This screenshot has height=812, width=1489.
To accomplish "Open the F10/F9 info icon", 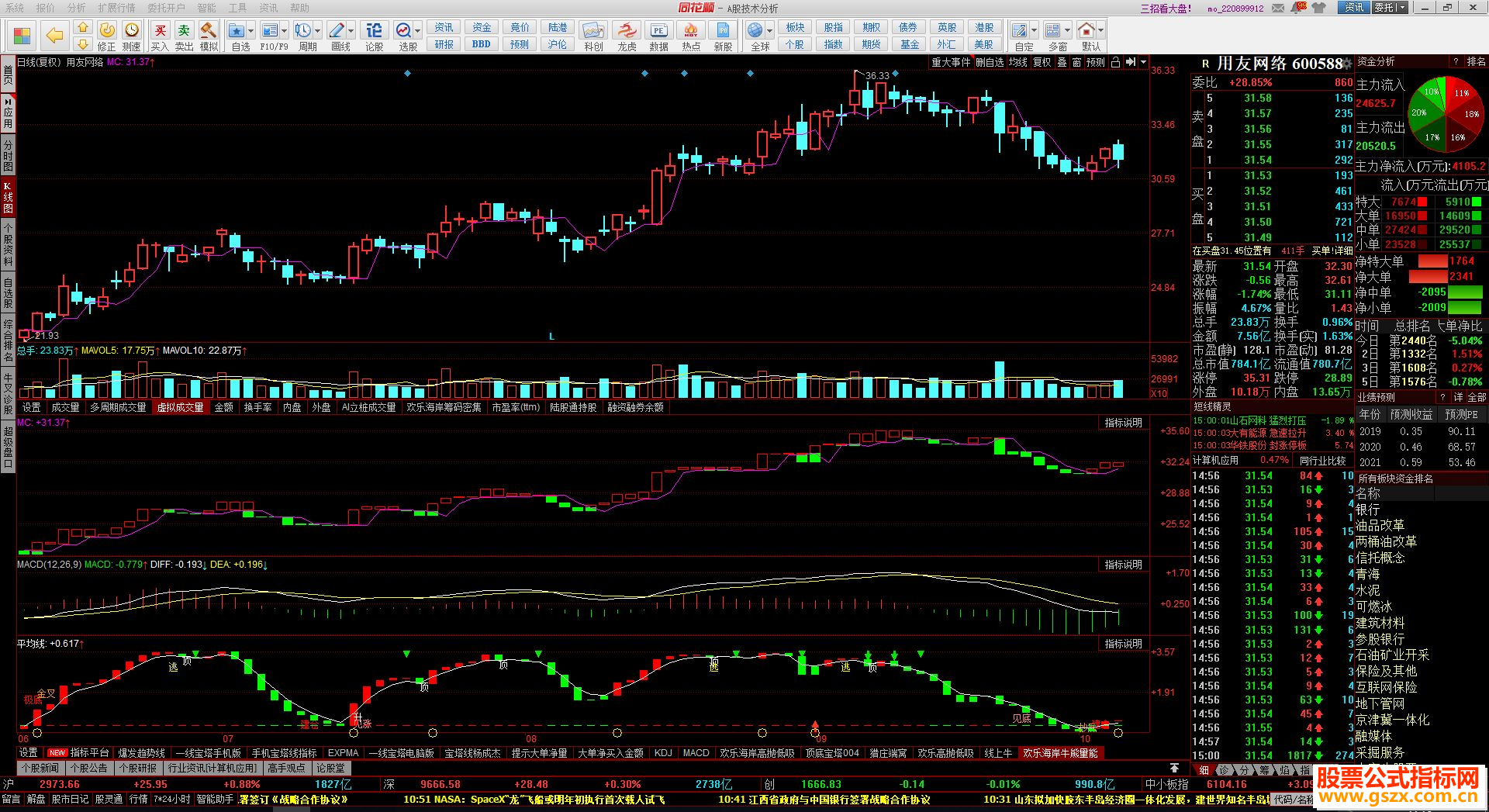I will (269, 30).
